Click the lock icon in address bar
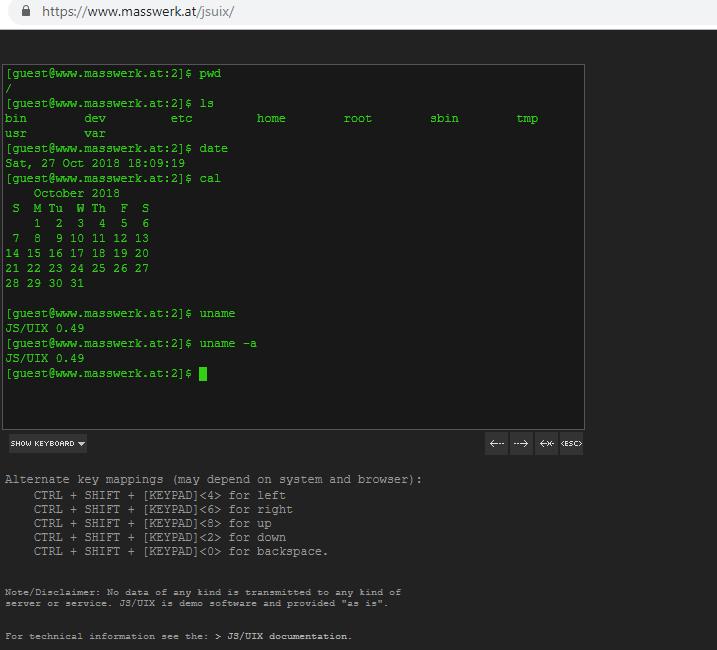Viewport: 717px width, 650px height. 26,11
